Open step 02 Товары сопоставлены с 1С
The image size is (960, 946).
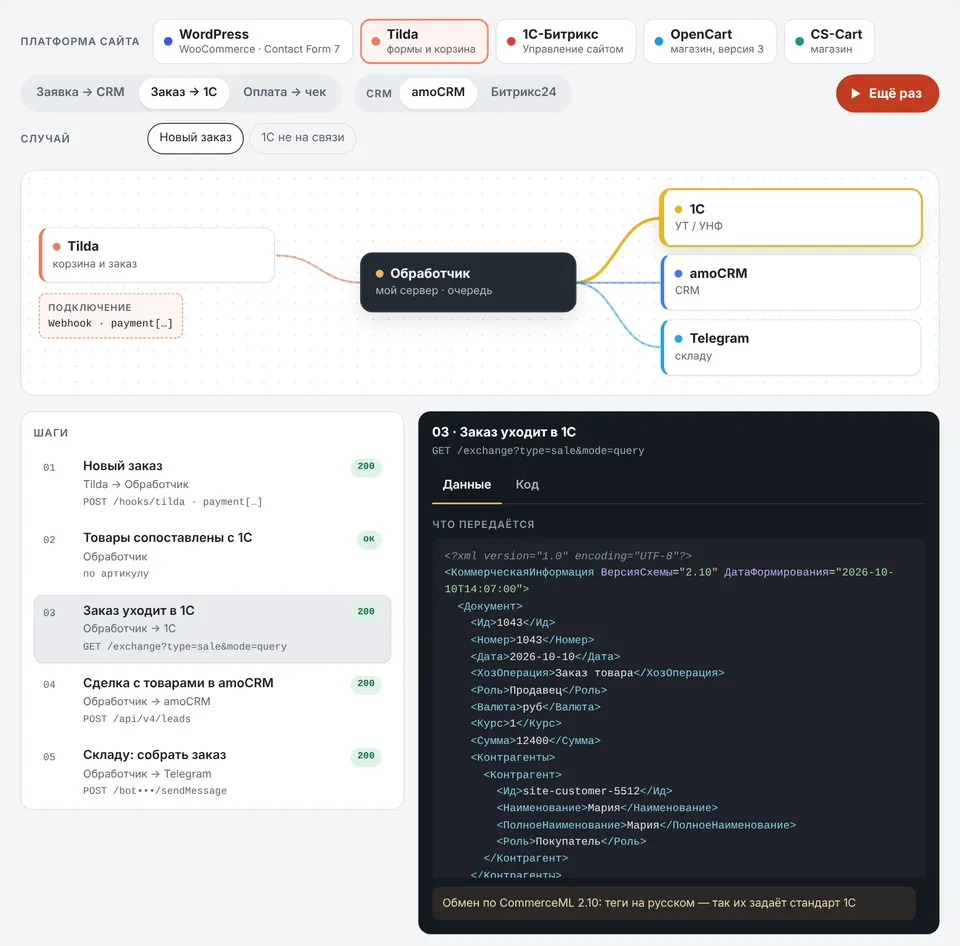(x=212, y=555)
